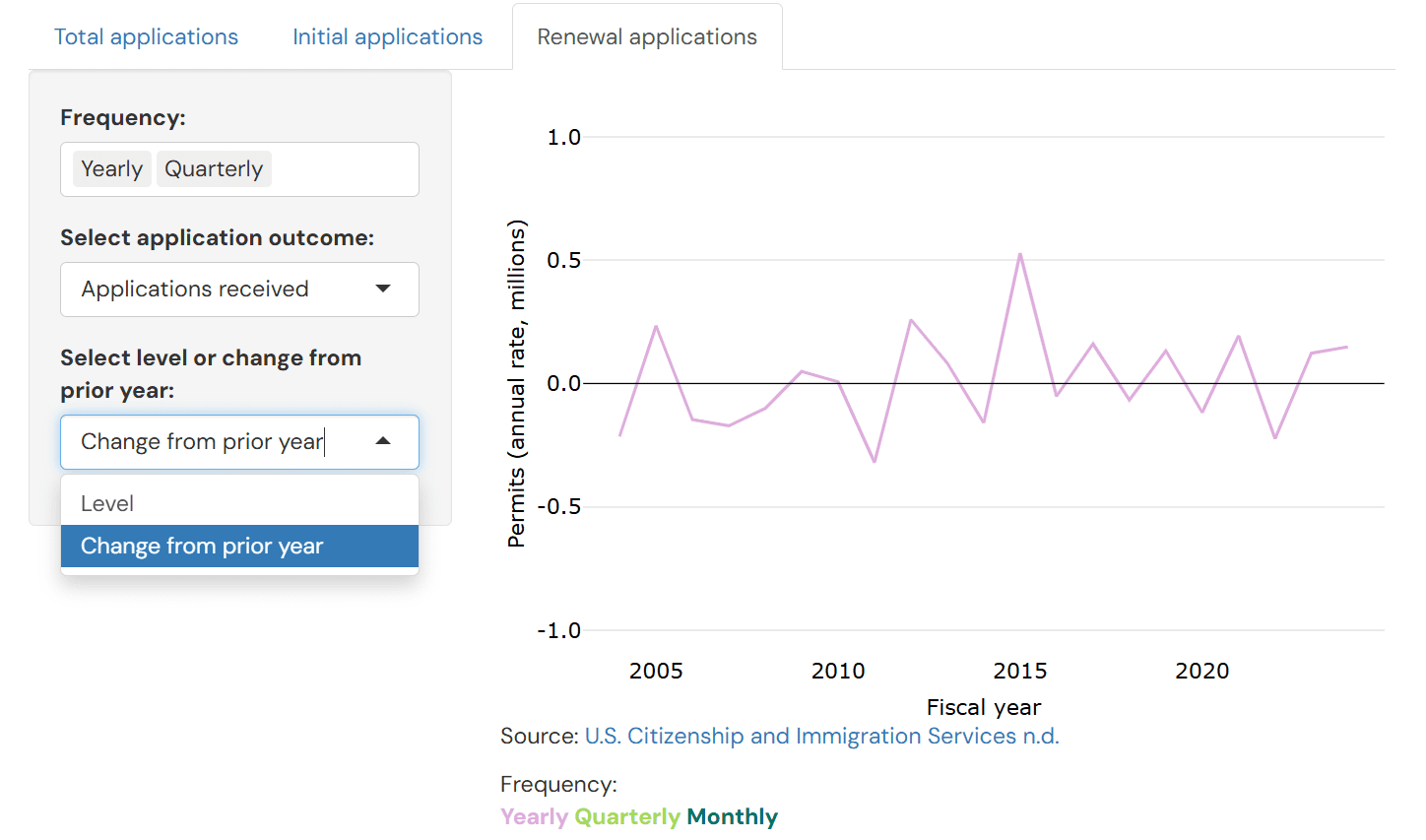Click inside the level selection text field
1426x840 pixels.
pyautogui.click(x=197, y=441)
